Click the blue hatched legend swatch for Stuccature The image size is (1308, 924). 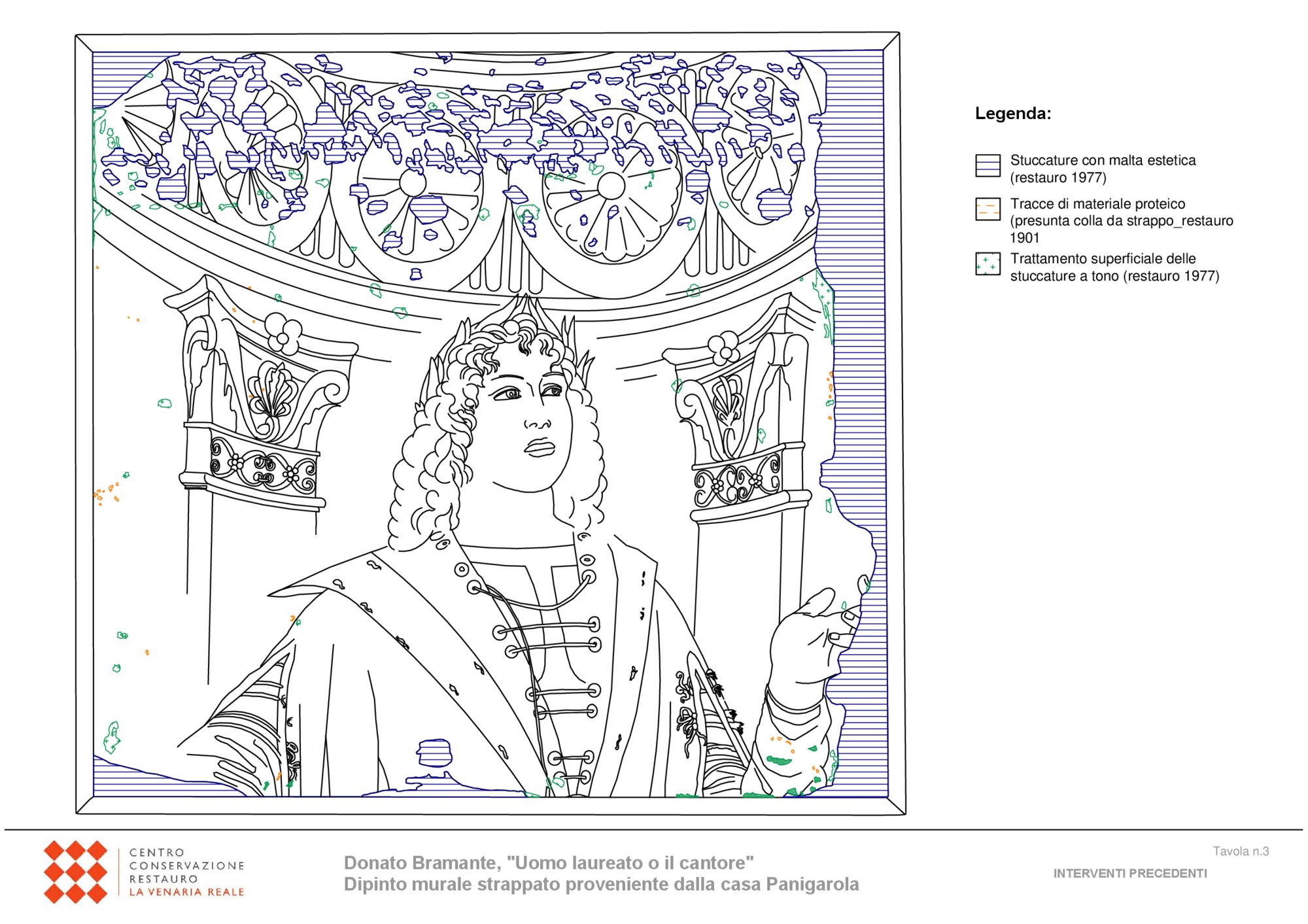click(988, 165)
